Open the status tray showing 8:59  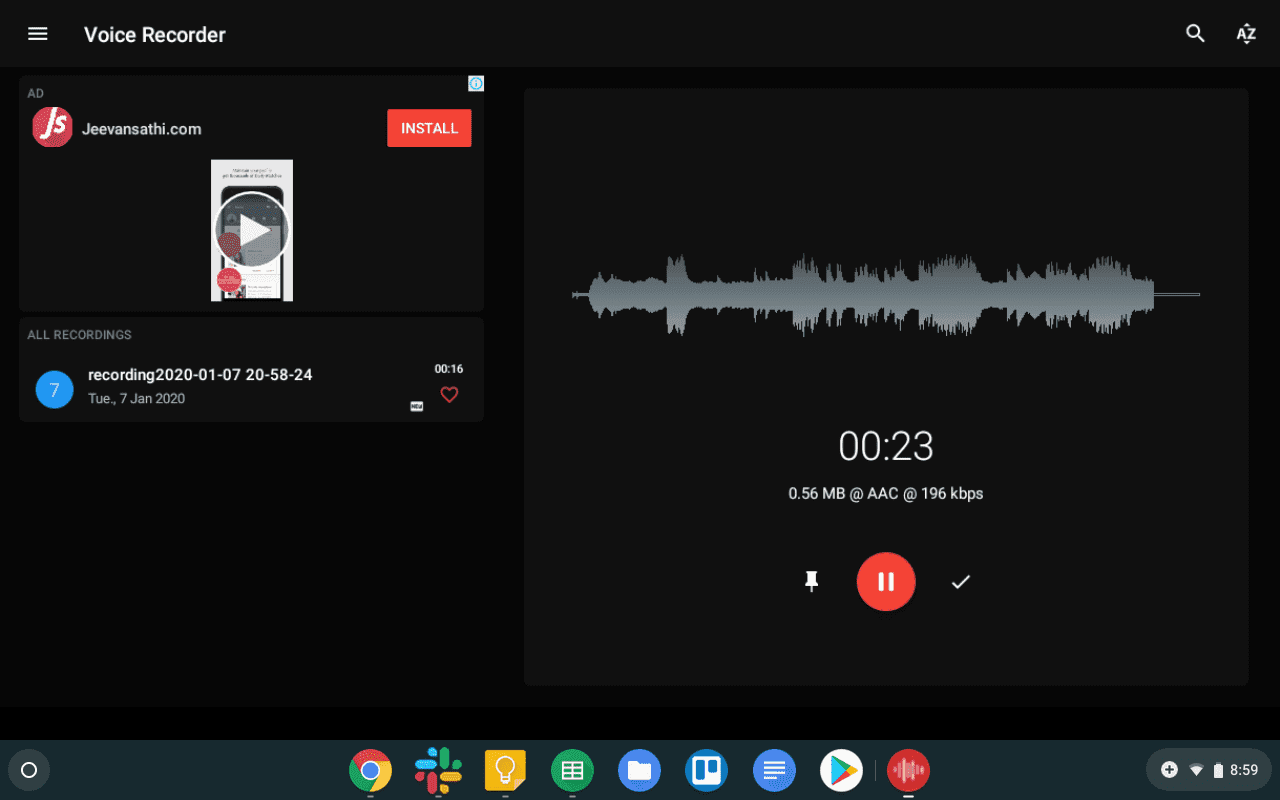(1208, 769)
